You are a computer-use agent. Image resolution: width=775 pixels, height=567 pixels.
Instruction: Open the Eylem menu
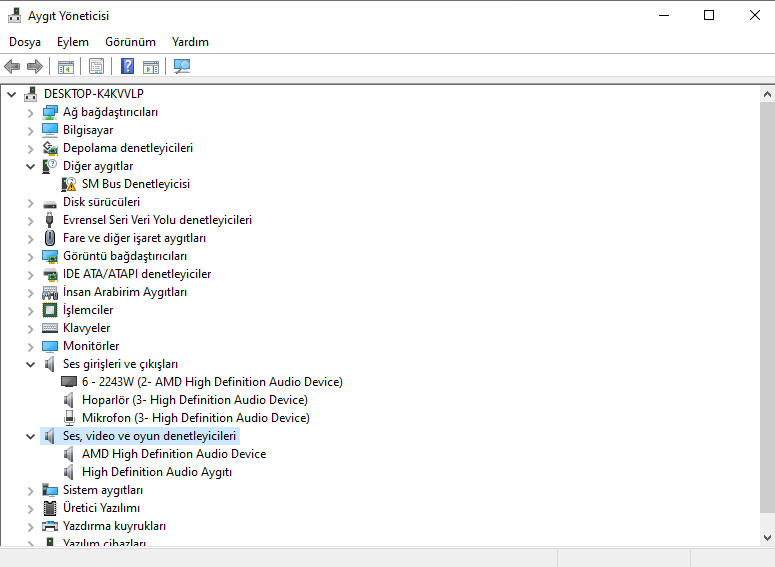click(x=73, y=42)
